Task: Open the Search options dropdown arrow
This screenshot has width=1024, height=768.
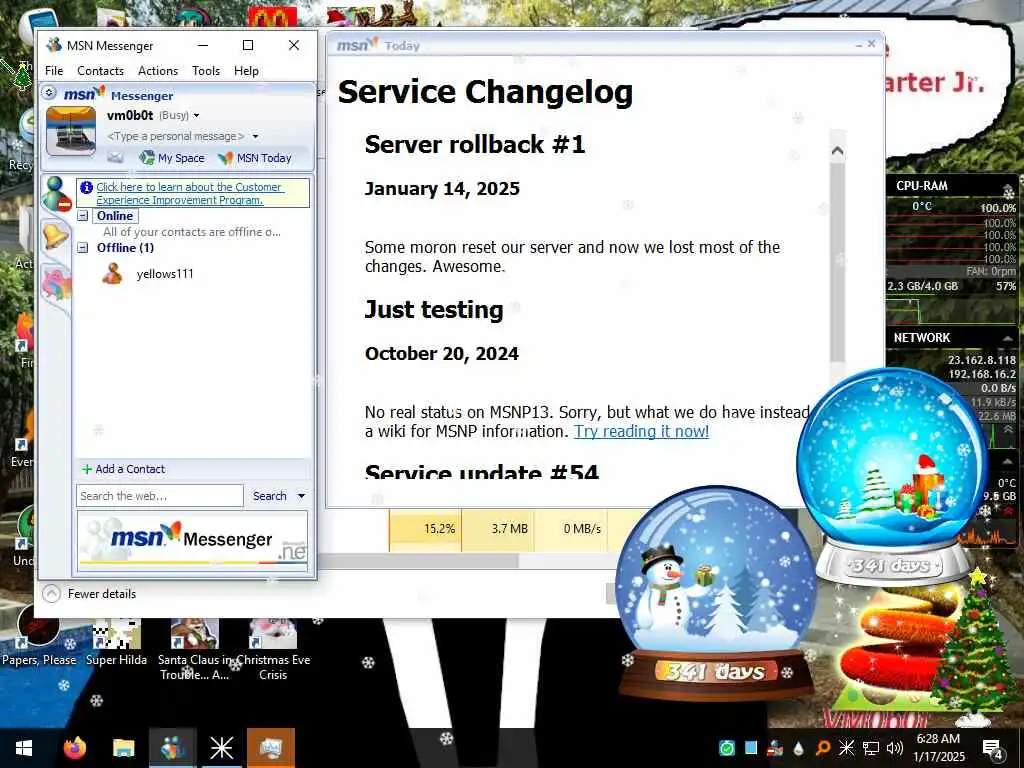Action: click(301, 496)
